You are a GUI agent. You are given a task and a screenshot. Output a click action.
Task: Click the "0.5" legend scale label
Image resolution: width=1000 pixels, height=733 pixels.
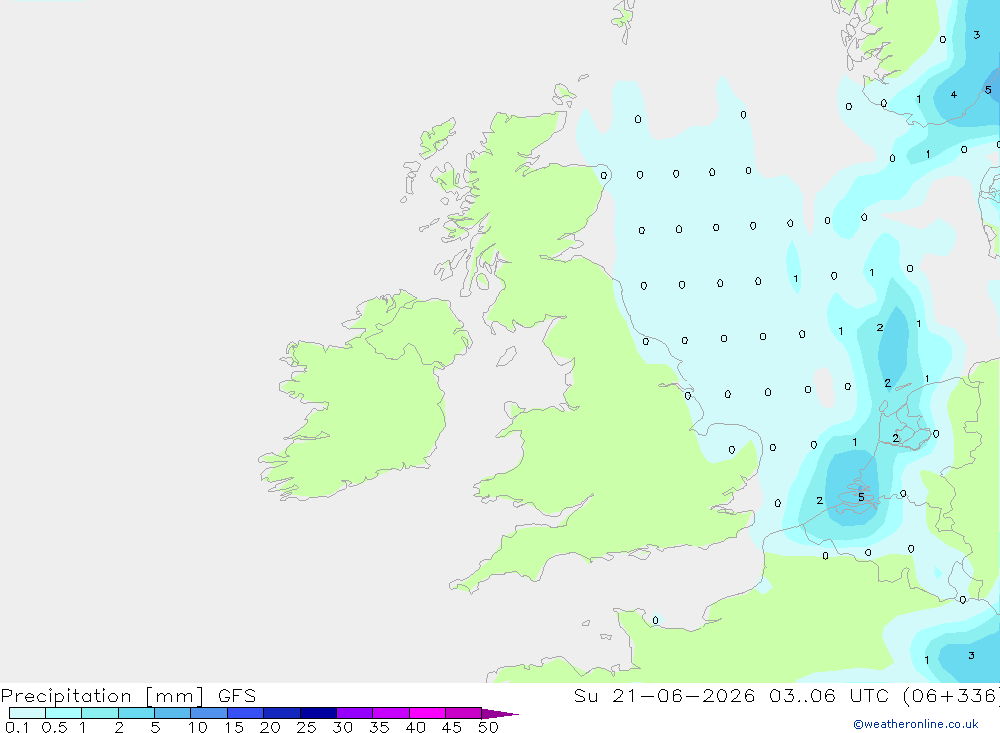54,727
